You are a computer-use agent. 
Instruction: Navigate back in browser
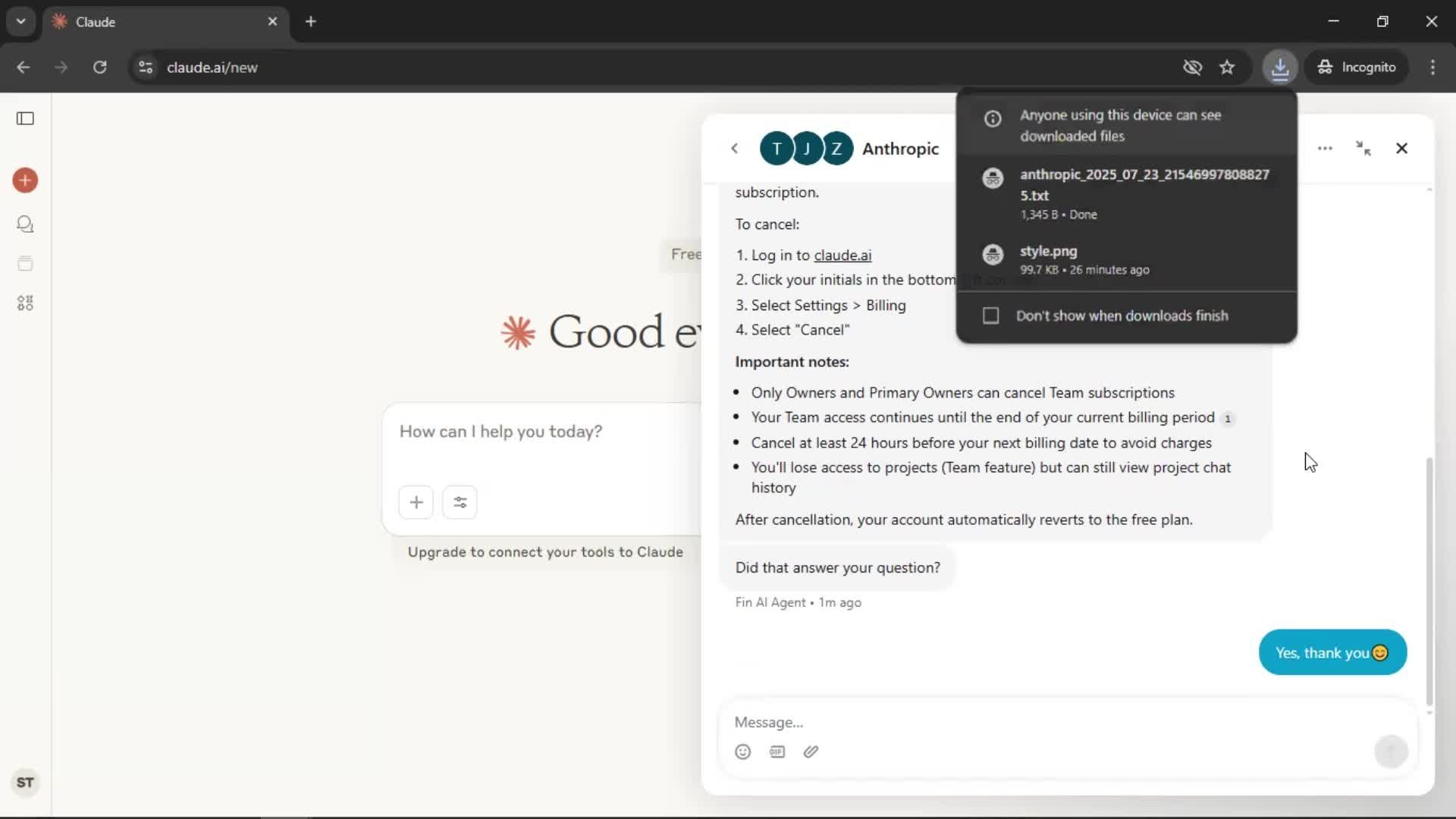click(24, 67)
